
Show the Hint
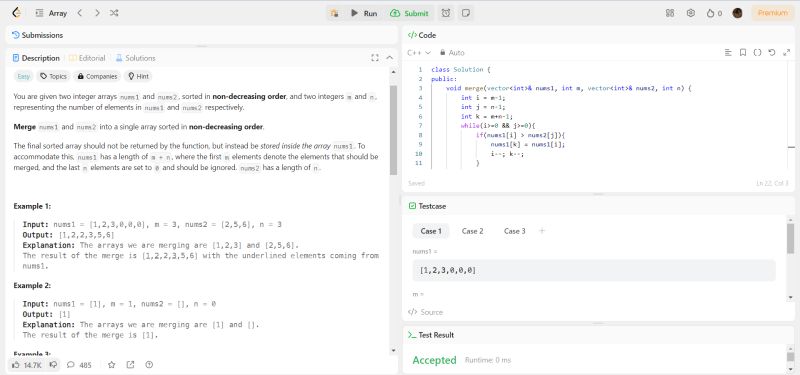(x=138, y=77)
